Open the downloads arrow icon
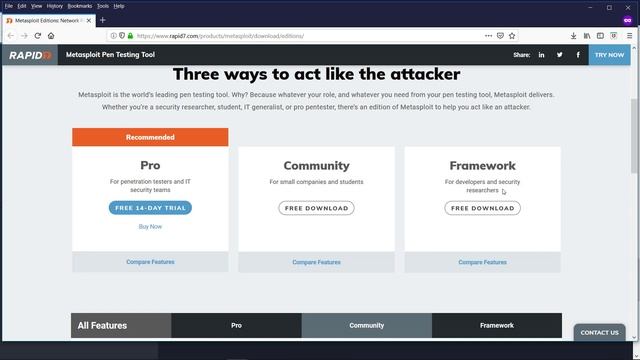Viewport: 640px width, 360px height. point(573,36)
